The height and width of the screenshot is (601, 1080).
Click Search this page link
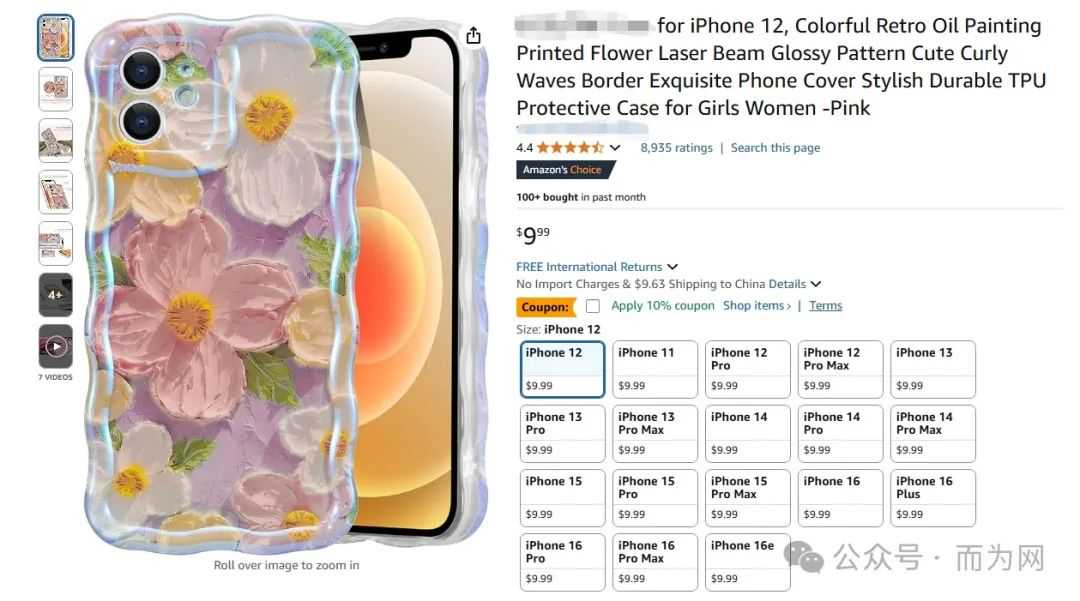[x=776, y=147]
